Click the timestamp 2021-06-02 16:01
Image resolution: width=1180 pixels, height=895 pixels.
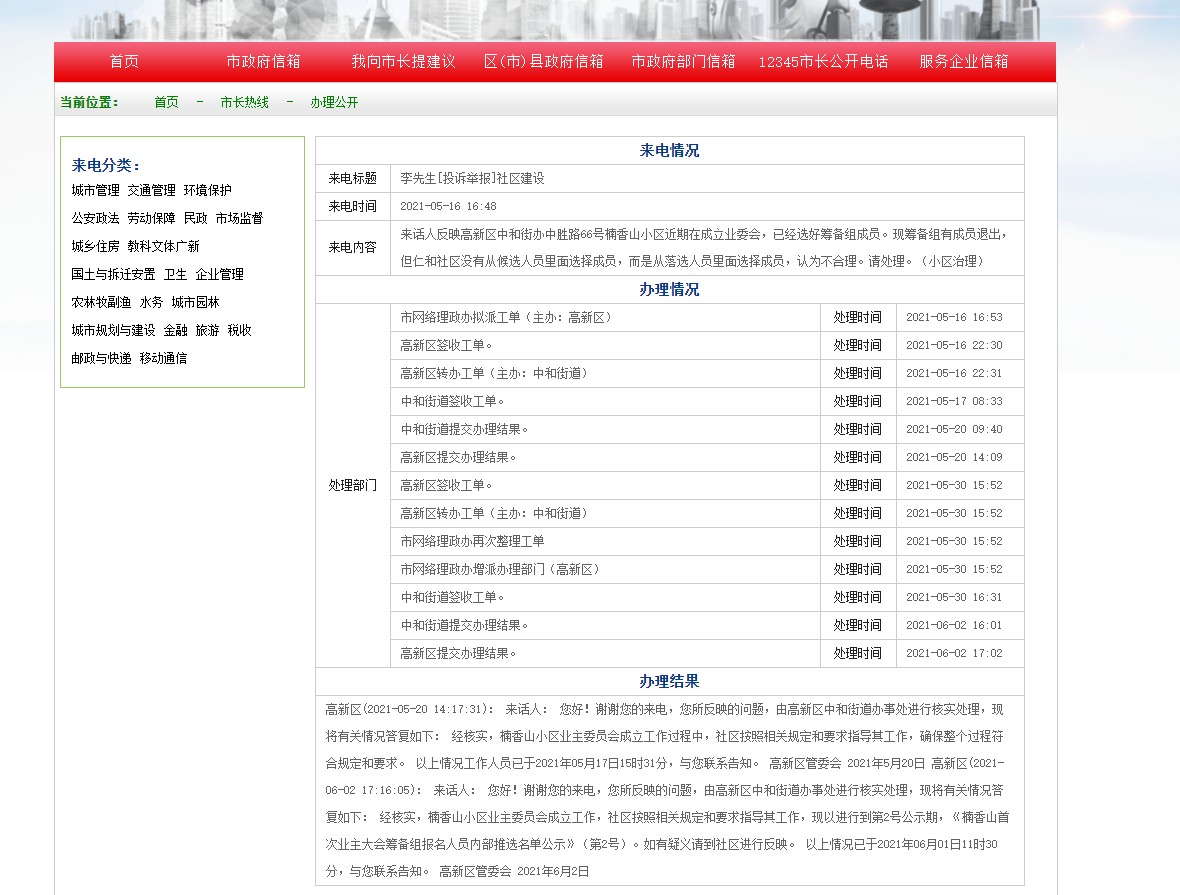coord(954,625)
